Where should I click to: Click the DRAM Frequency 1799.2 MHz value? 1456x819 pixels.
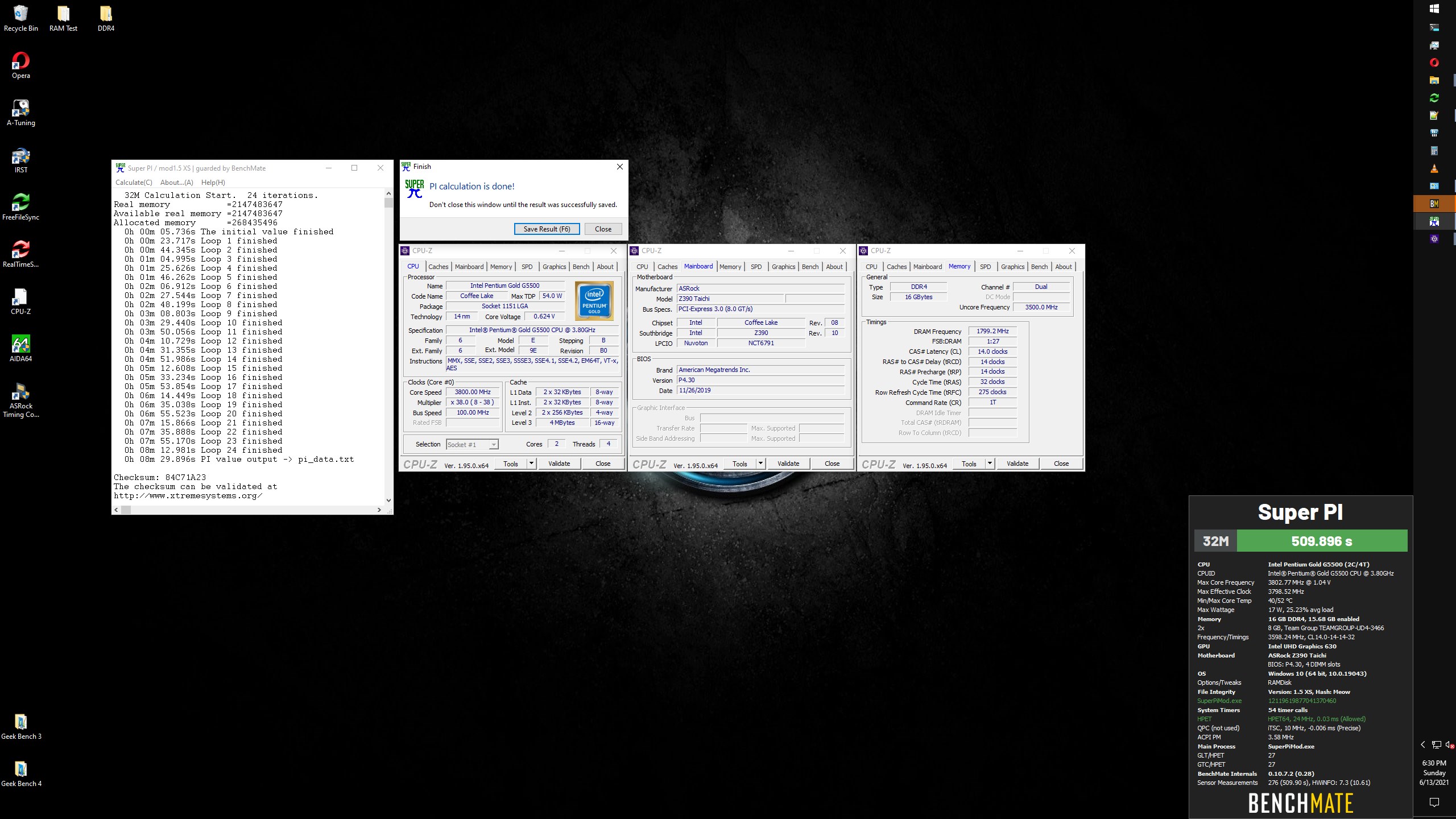point(992,331)
